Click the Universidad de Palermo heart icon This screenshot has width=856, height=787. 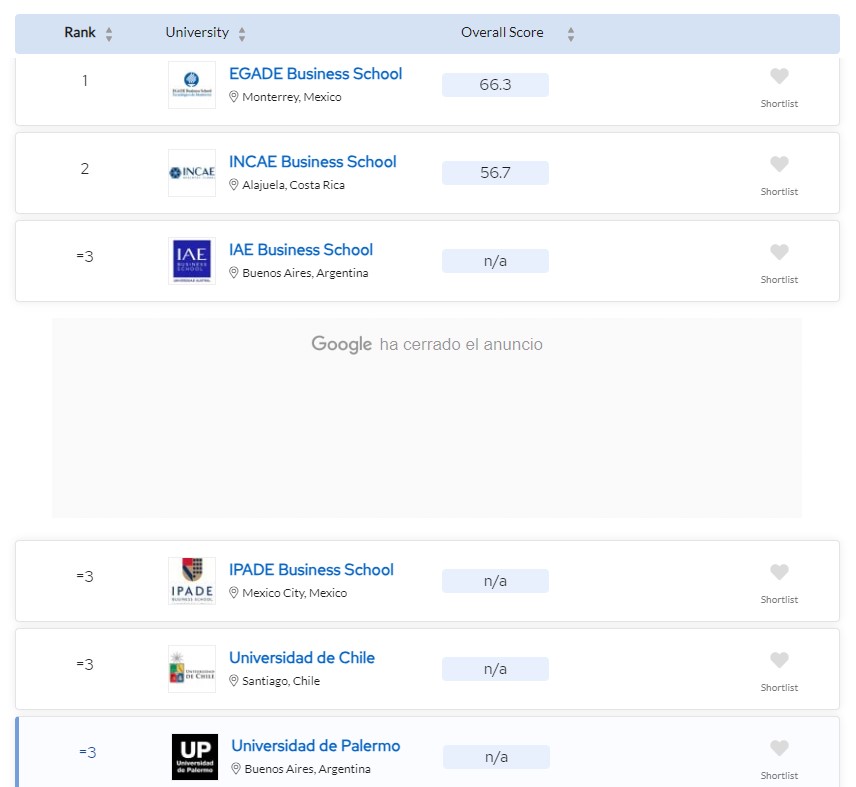779,748
